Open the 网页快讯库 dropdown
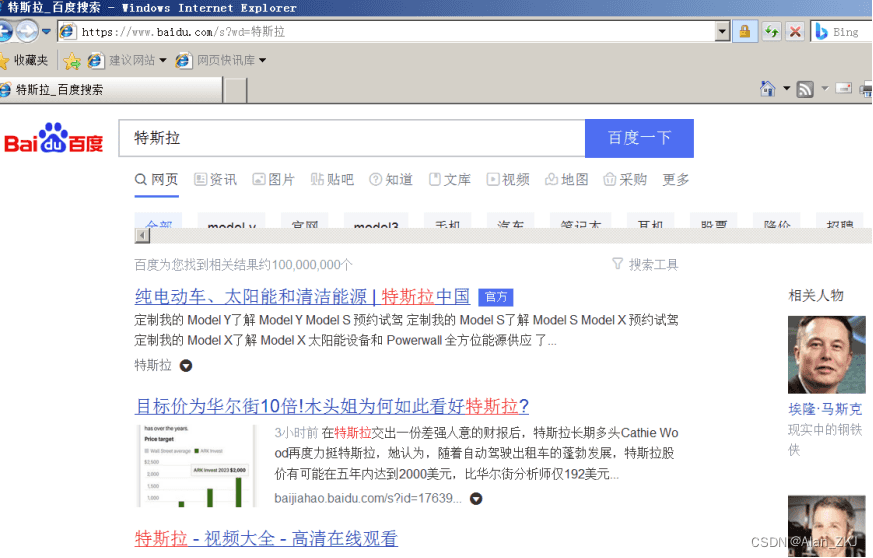Screen dimensions: 873x558 coord(220,60)
